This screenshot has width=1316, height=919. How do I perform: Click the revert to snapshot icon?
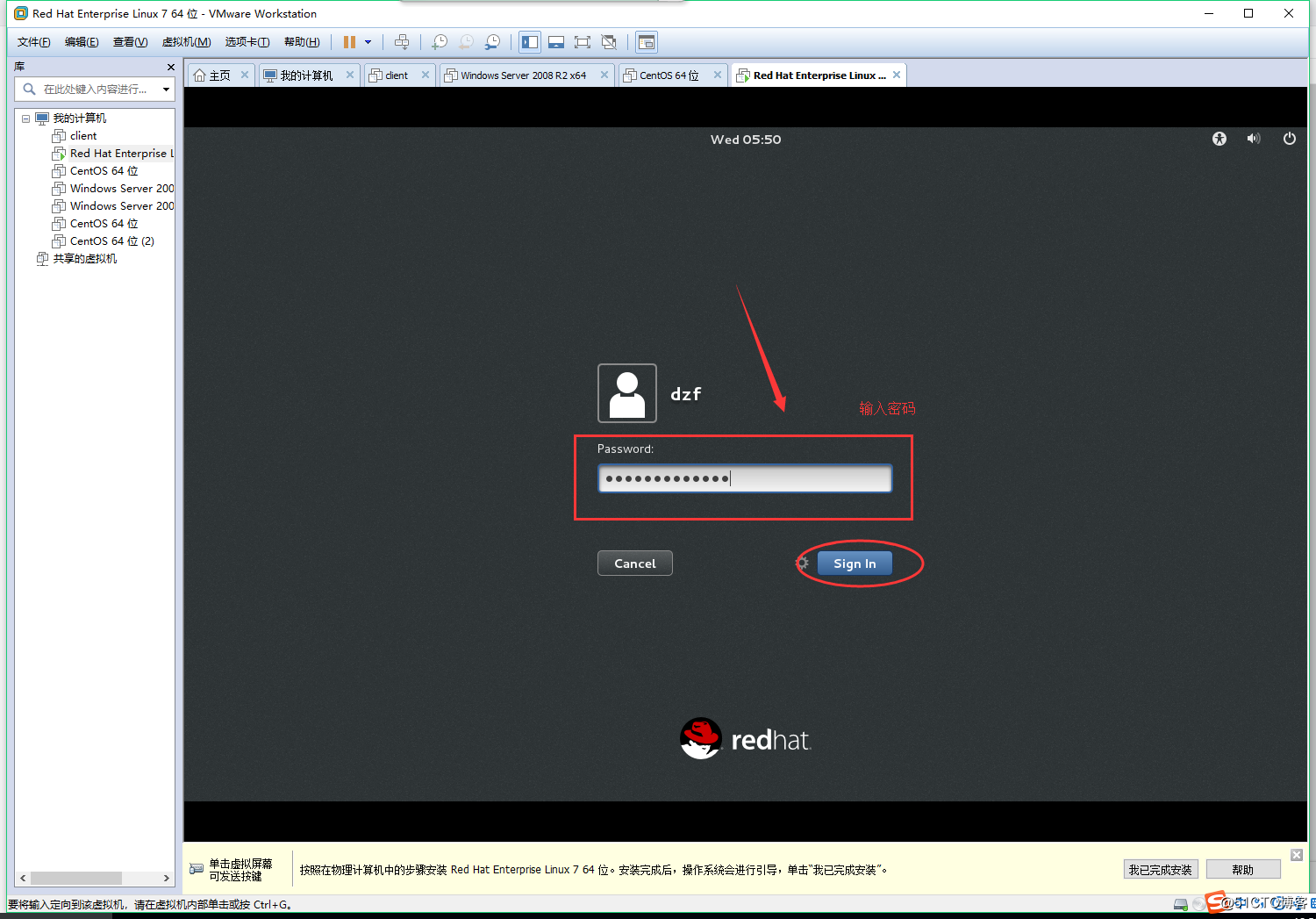[466, 42]
